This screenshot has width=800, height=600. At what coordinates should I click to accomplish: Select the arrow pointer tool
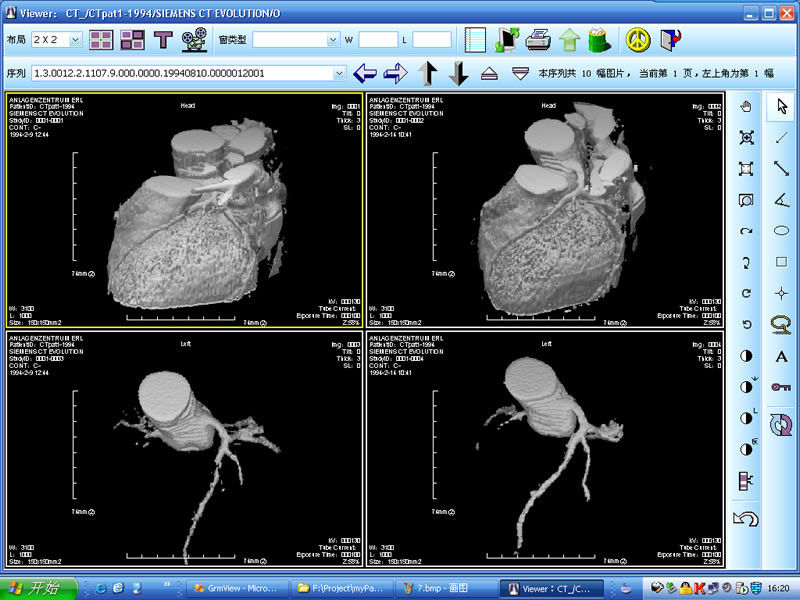[x=781, y=106]
